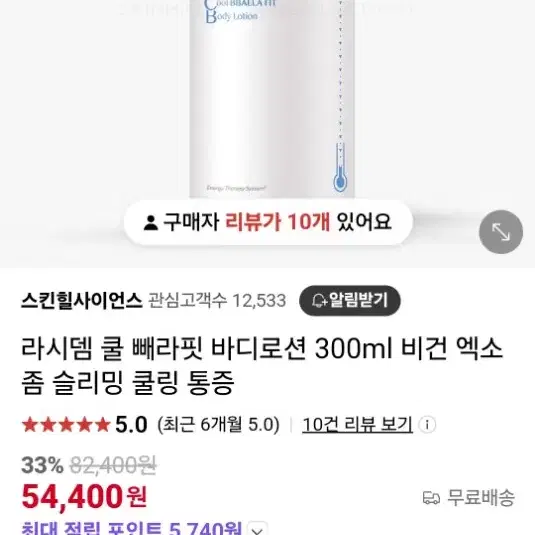Tap the blue thermometer graphic on bottle

click(x=339, y=167)
